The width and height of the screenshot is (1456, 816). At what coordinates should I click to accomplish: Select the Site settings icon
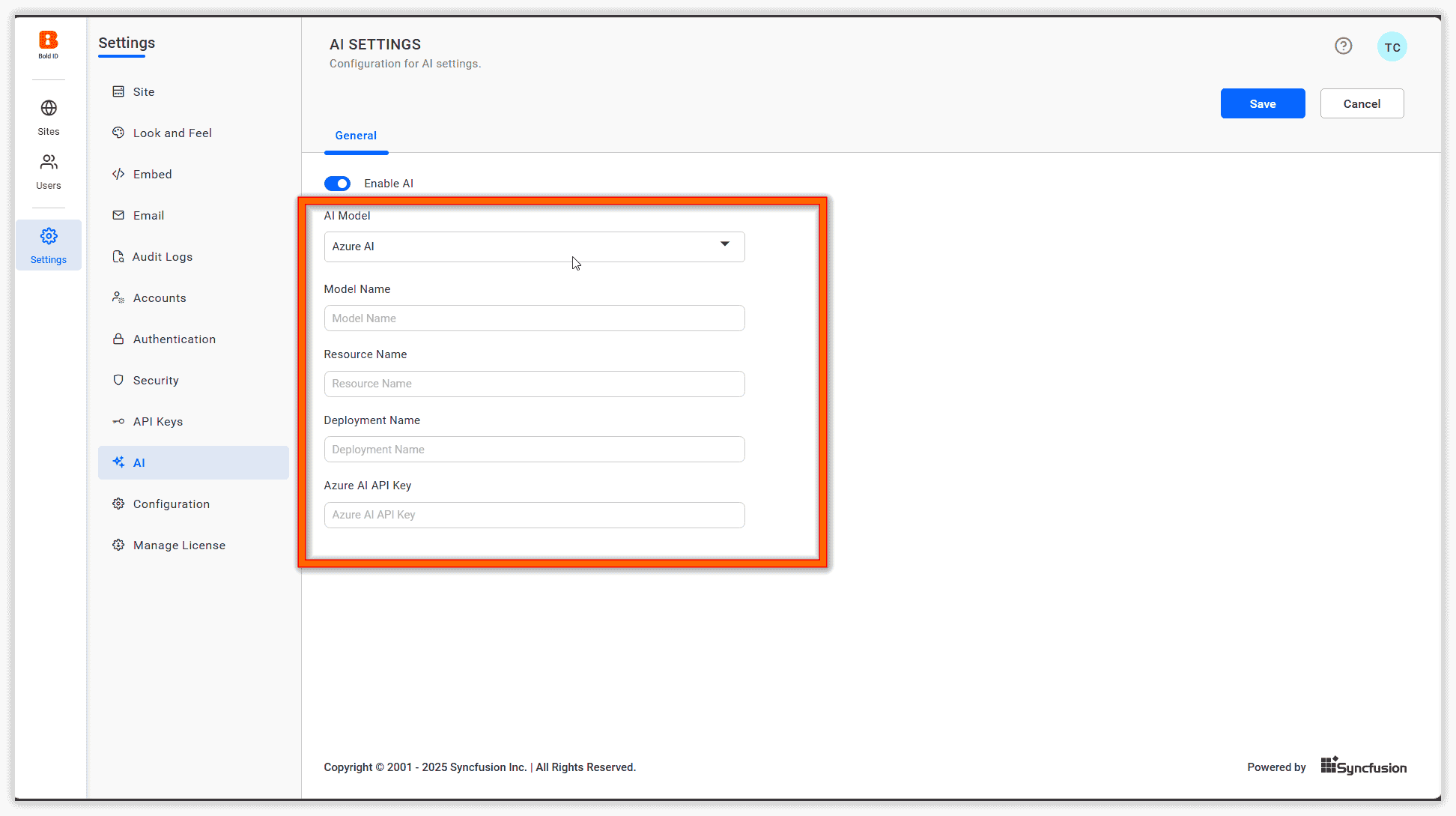tap(118, 91)
